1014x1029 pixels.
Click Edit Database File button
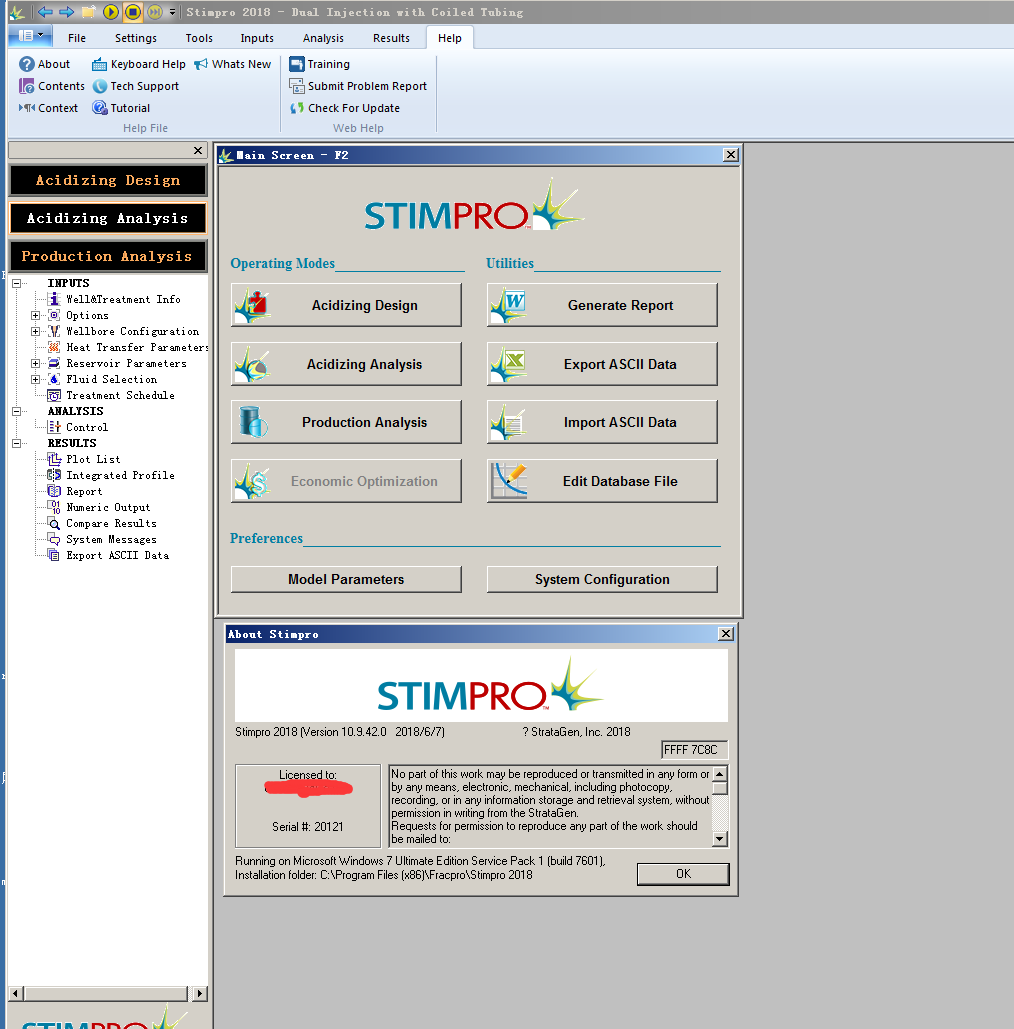click(602, 481)
